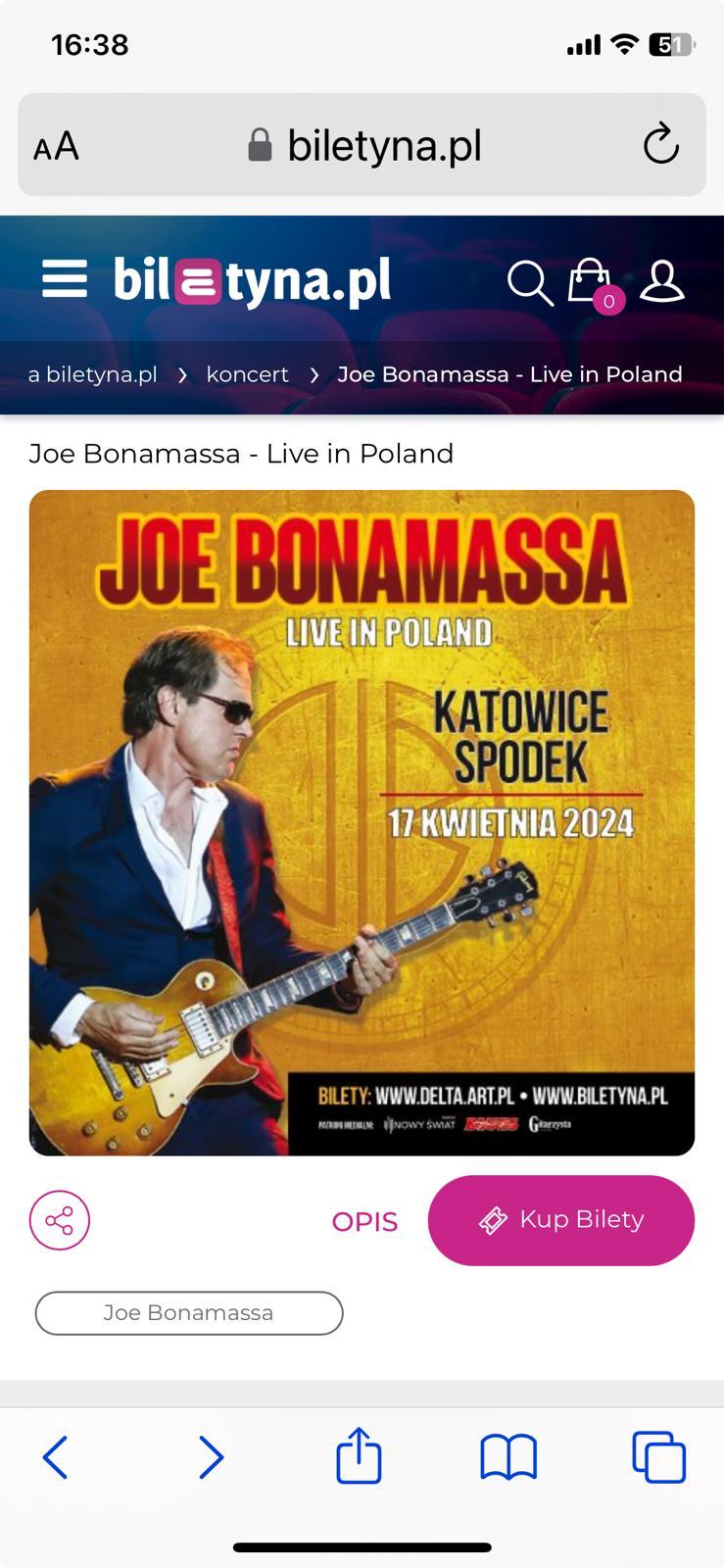Open Safari share sheet icon
The width and height of the screenshot is (724, 1568).
(359, 1455)
